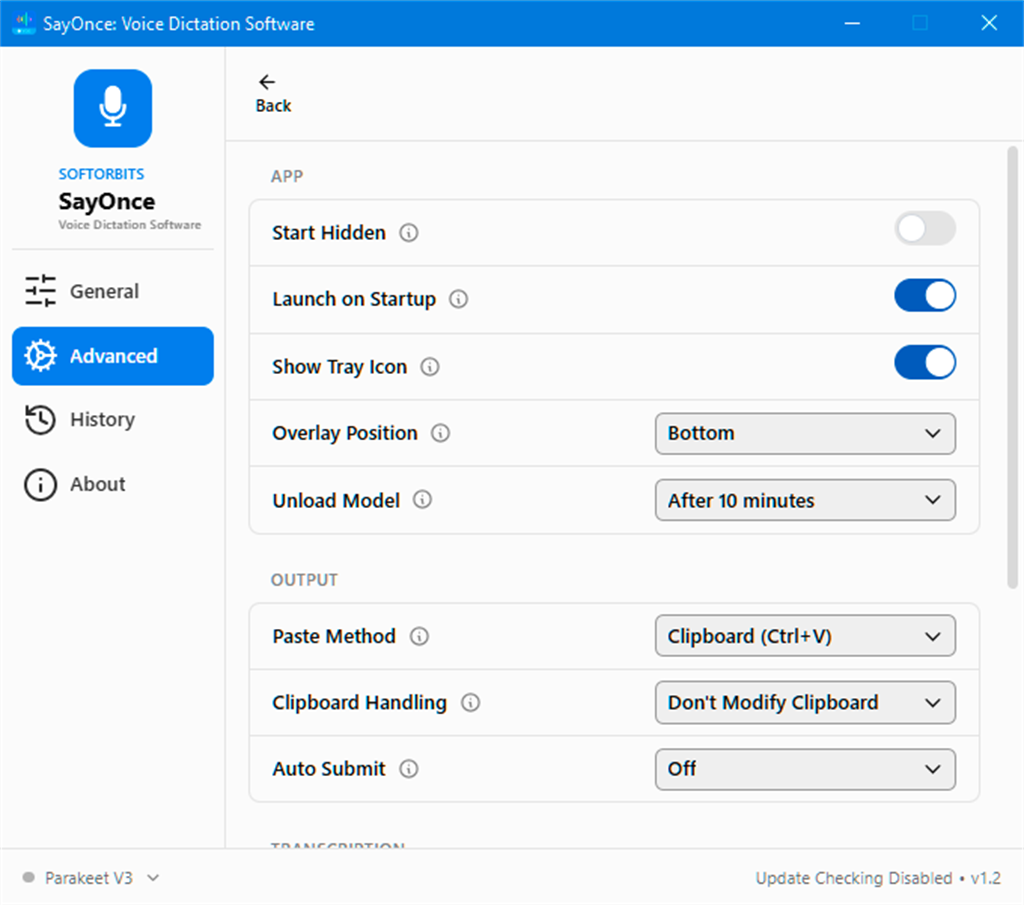The width and height of the screenshot is (1024, 905).
Task: Click the Clipboard Handling label
Action: 359,703
